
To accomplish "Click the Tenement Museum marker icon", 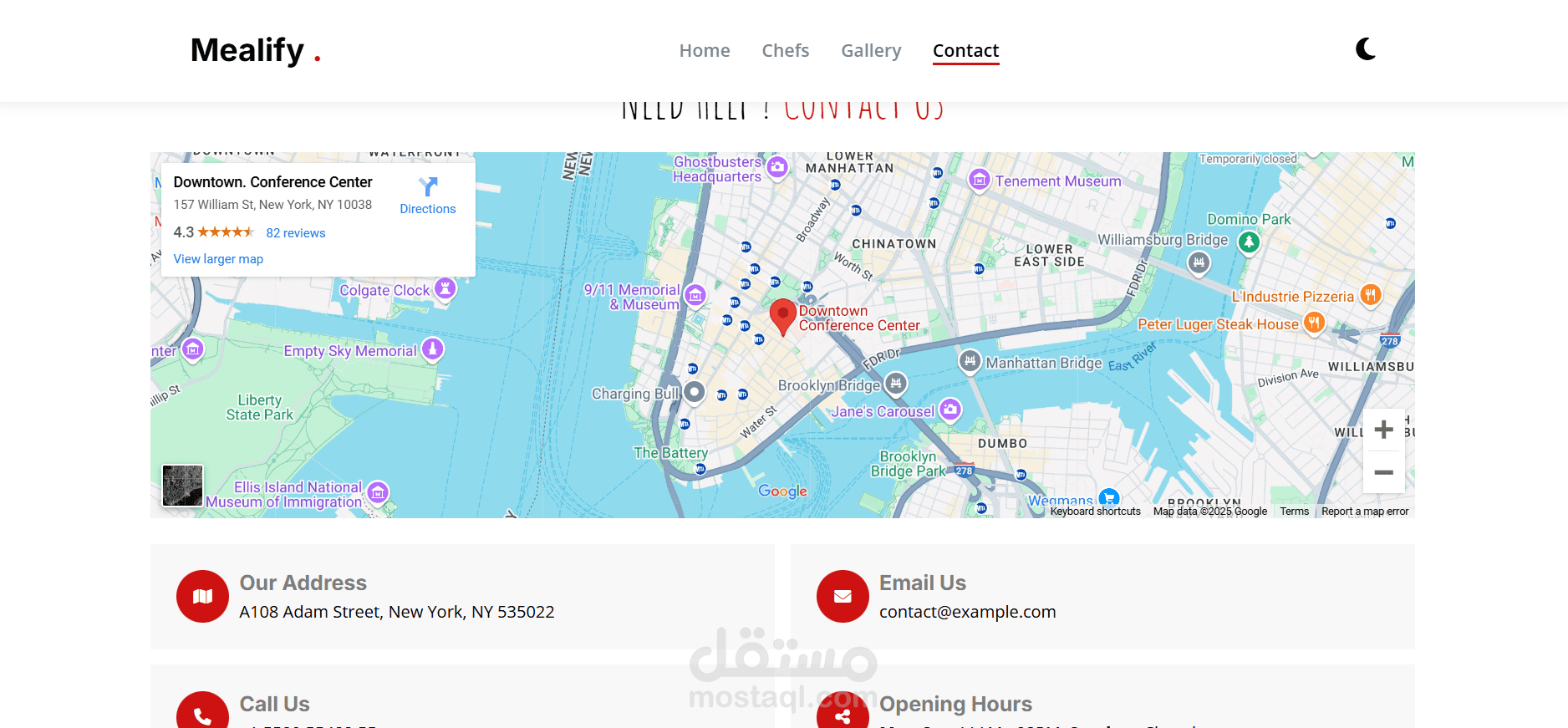I will pos(980,179).
